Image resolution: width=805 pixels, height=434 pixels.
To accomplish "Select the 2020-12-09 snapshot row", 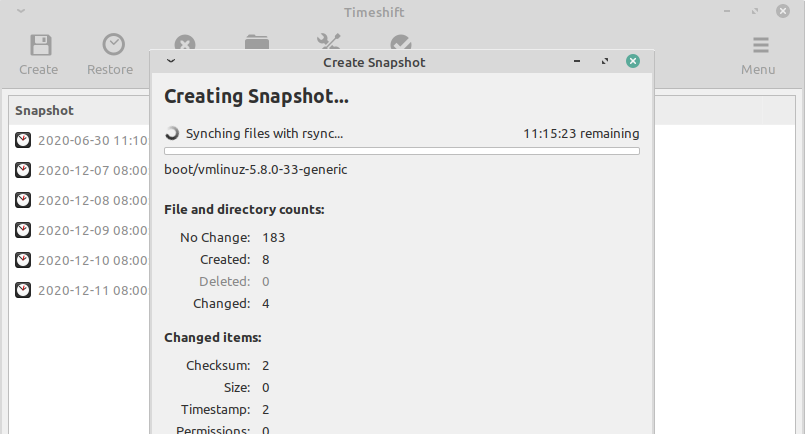I will click(x=92, y=230).
